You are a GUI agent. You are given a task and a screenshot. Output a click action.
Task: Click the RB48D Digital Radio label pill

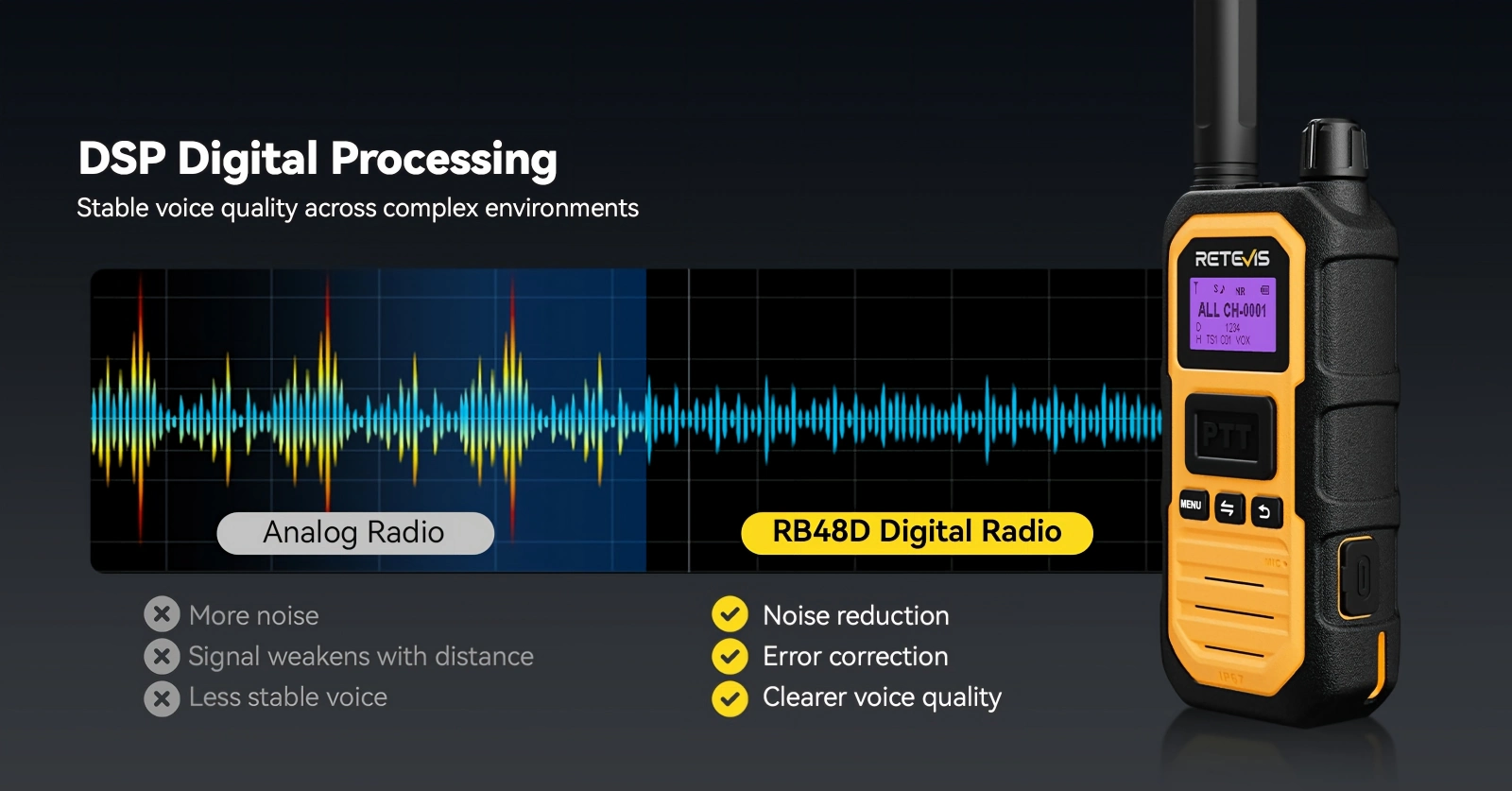click(x=917, y=533)
